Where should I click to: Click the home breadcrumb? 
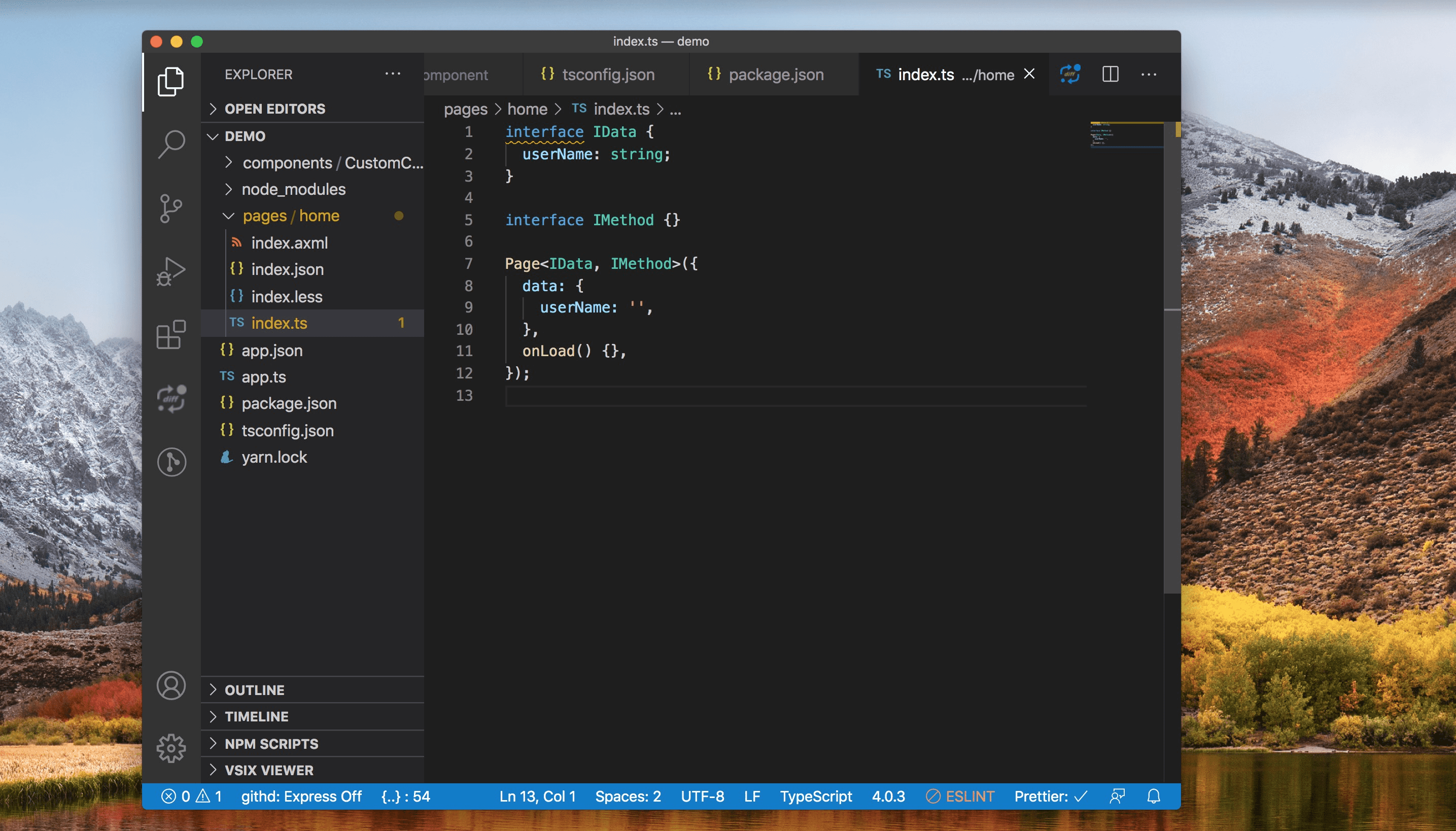(x=527, y=109)
